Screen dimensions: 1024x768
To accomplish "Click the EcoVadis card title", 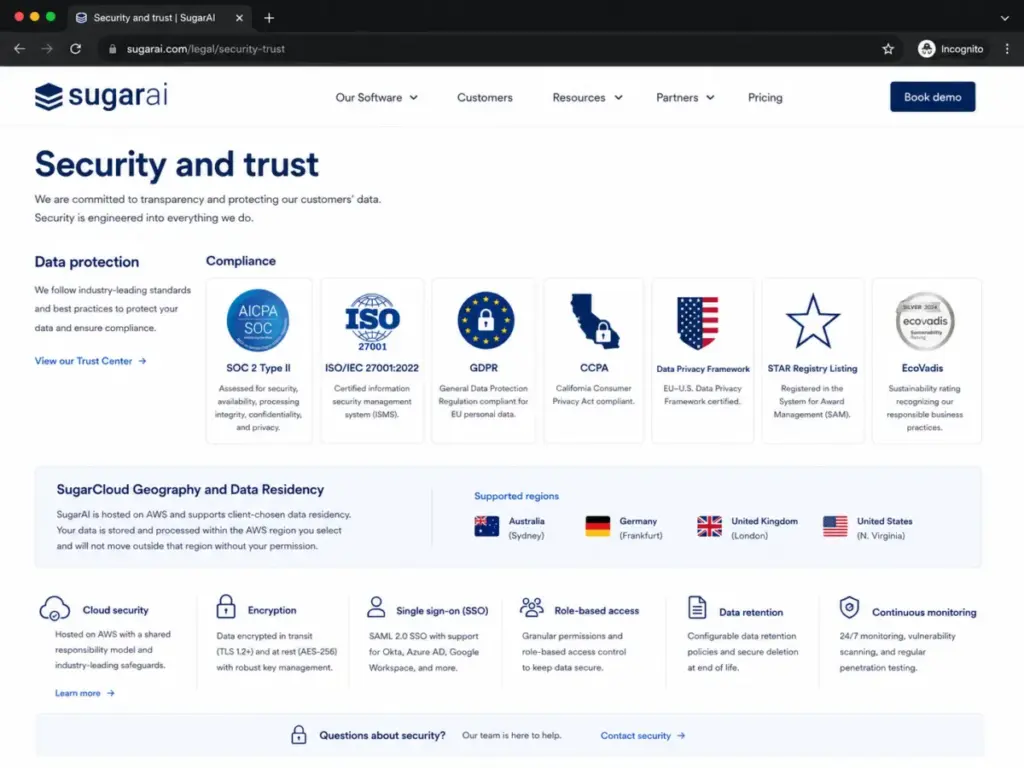I will pyautogui.click(x=922, y=368).
